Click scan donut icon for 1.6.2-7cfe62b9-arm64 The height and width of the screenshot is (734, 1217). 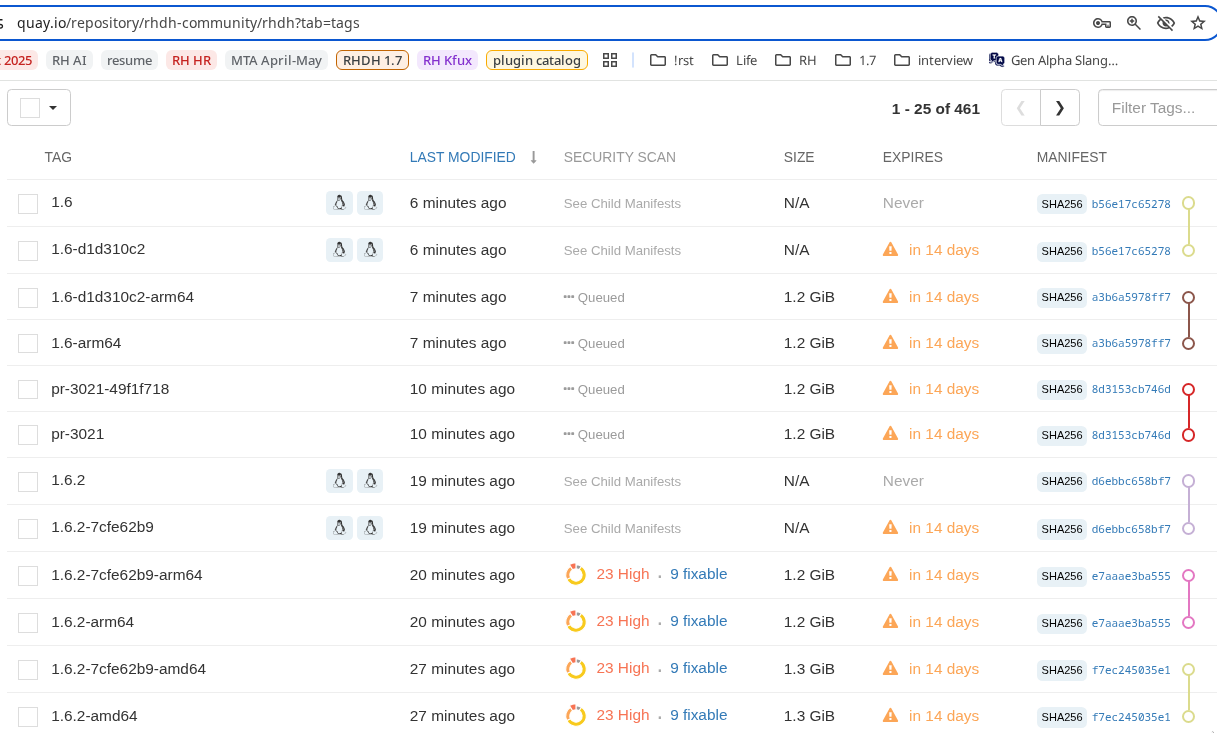(575, 574)
